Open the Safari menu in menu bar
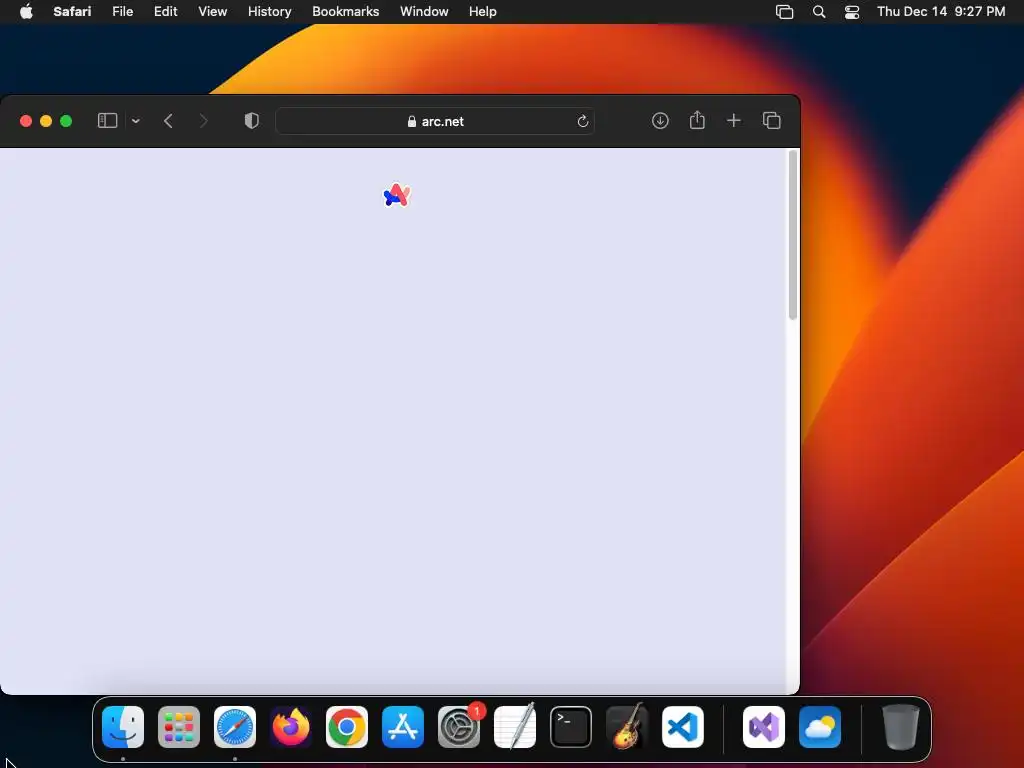Screen dimensions: 1024x768 click(72, 12)
